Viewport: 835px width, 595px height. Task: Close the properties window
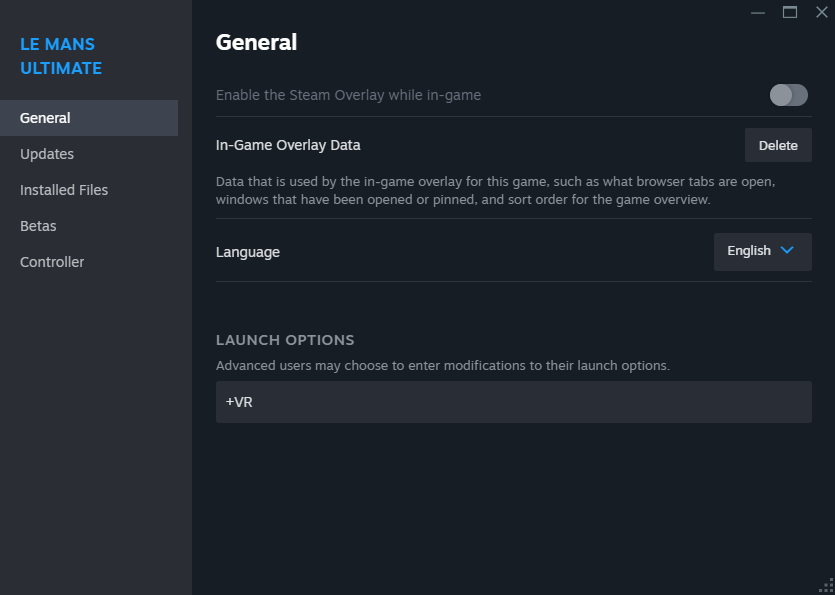[822, 12]
